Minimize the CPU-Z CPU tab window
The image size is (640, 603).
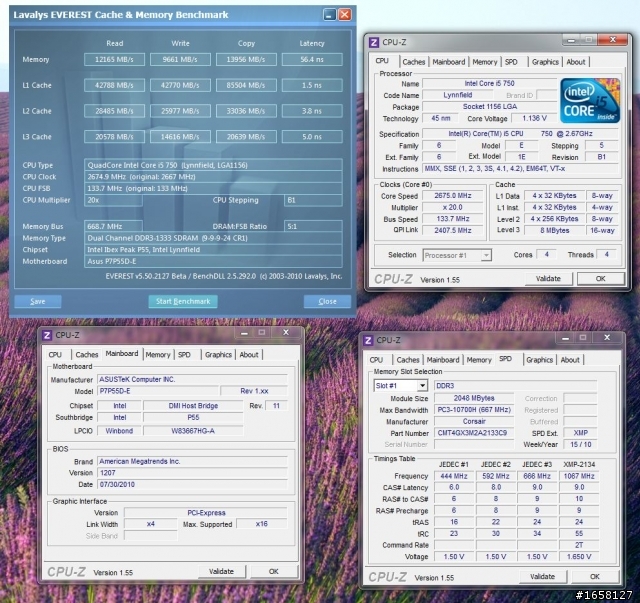pyautogui.click(x=571, y=40)
